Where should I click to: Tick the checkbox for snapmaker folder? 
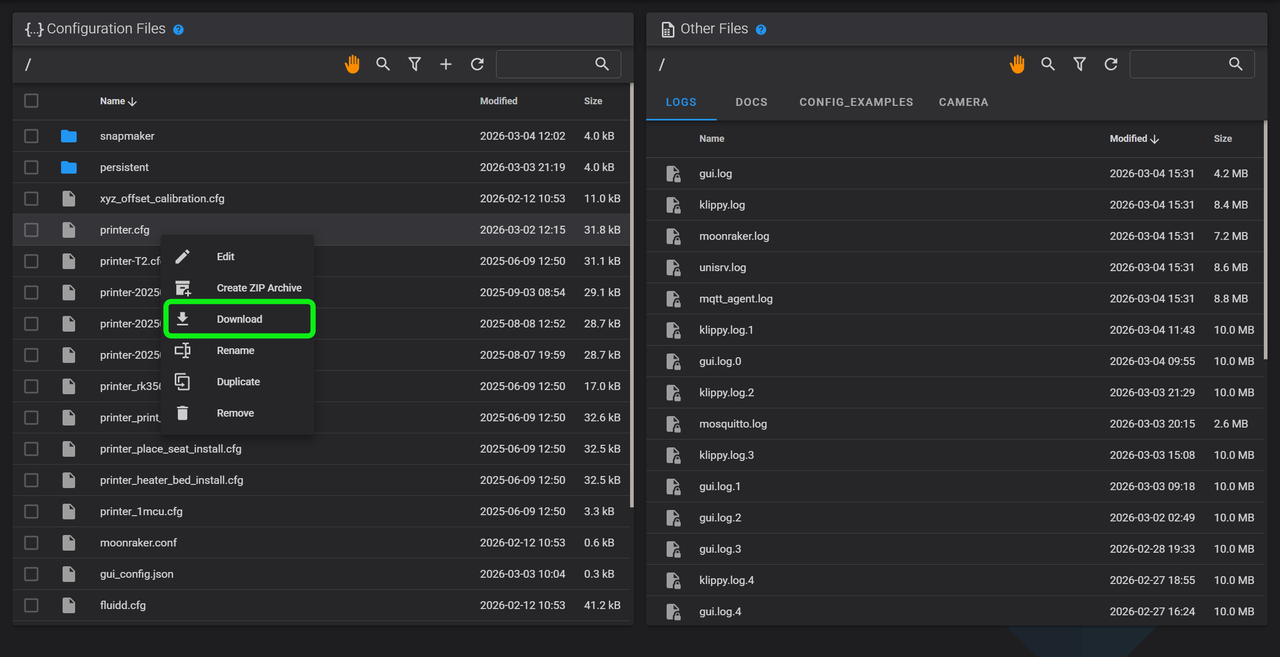coord(31,136)
